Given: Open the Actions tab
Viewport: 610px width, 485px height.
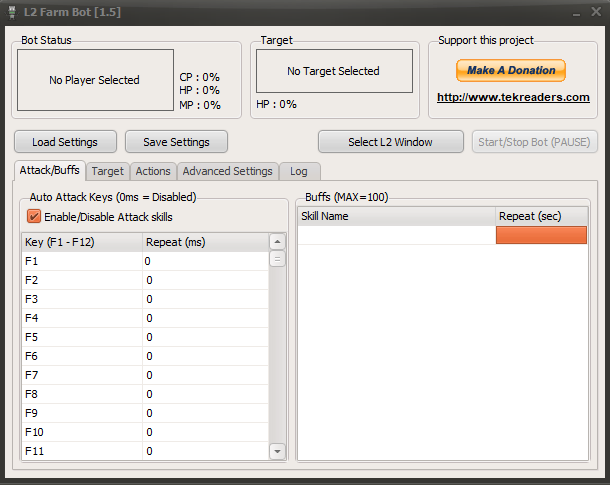Looking at the screenshot, I should click(153, 171).
